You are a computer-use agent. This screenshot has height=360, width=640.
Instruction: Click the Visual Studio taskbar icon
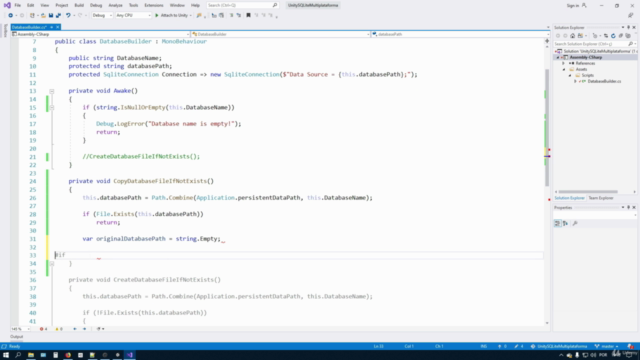click(x=130, y=355)
